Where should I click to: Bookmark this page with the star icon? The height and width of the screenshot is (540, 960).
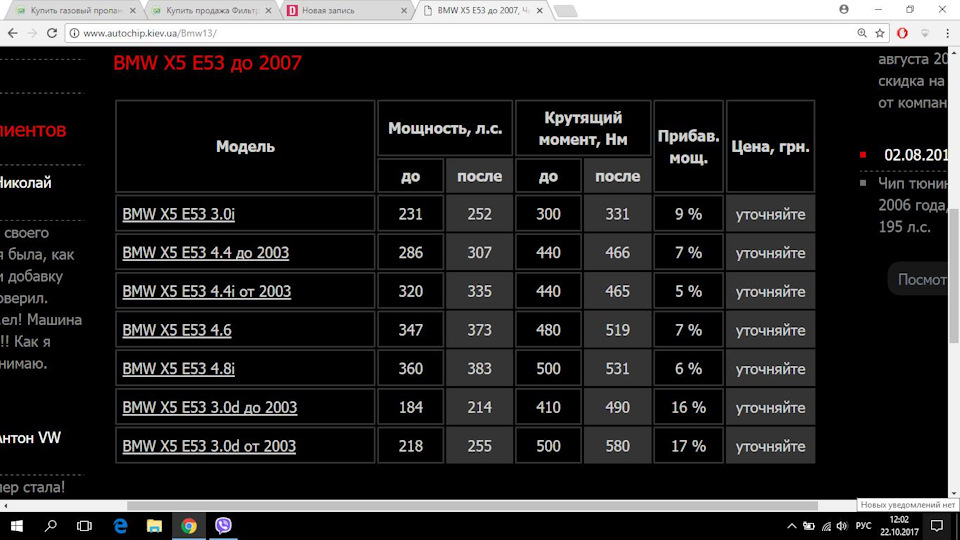point(880,33)
